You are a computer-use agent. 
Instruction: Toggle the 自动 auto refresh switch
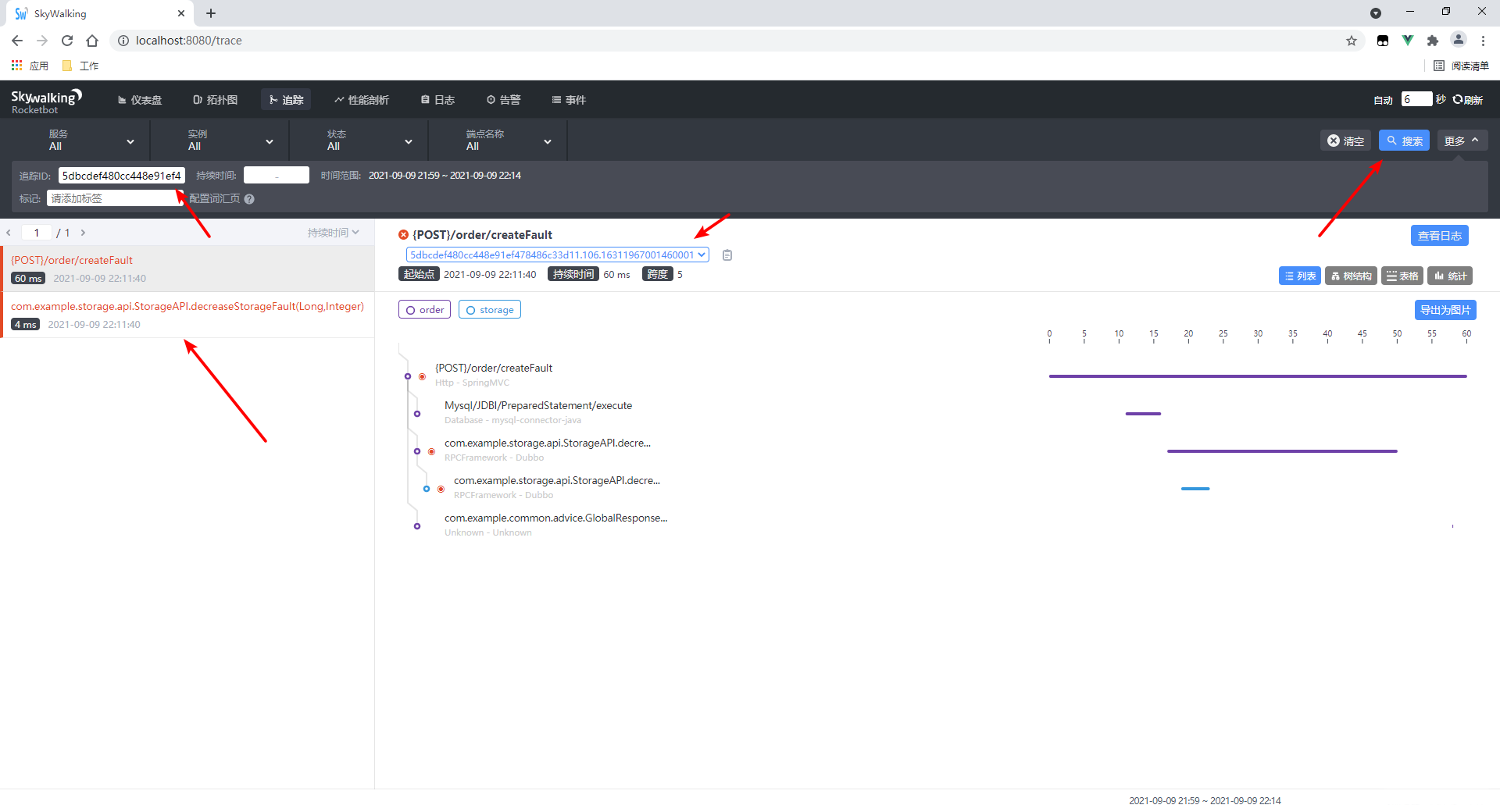click(x=1383, y=100)
